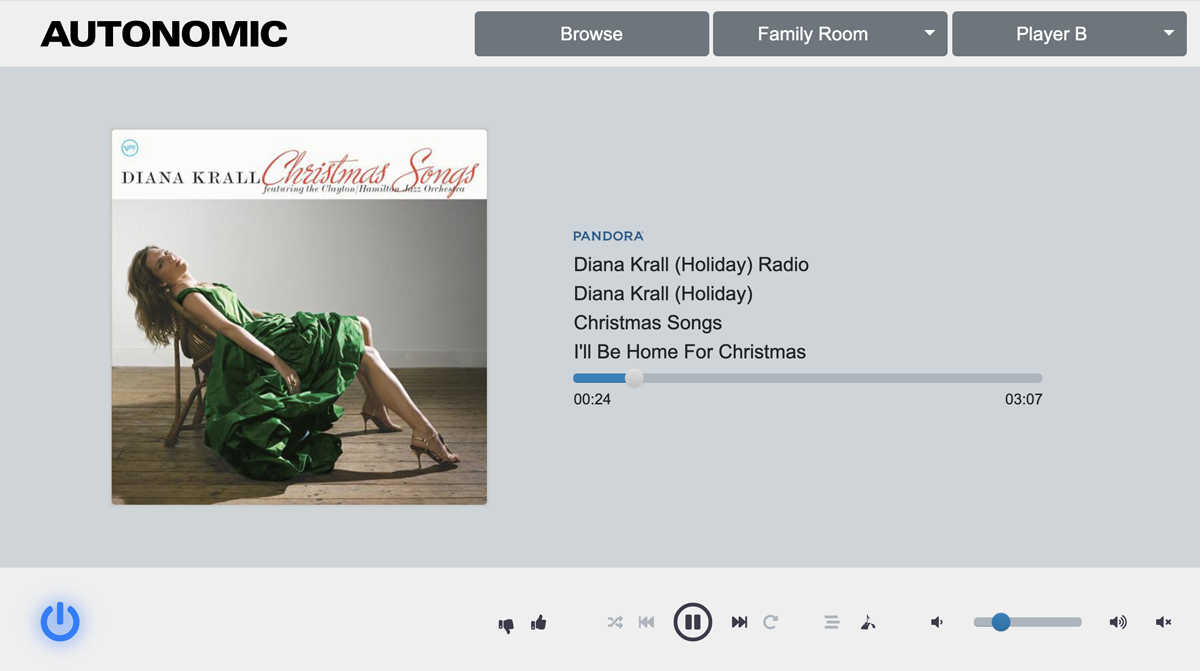Toggle shuffle mode
Screen dimensions: 1201x671
coord(615,622)
